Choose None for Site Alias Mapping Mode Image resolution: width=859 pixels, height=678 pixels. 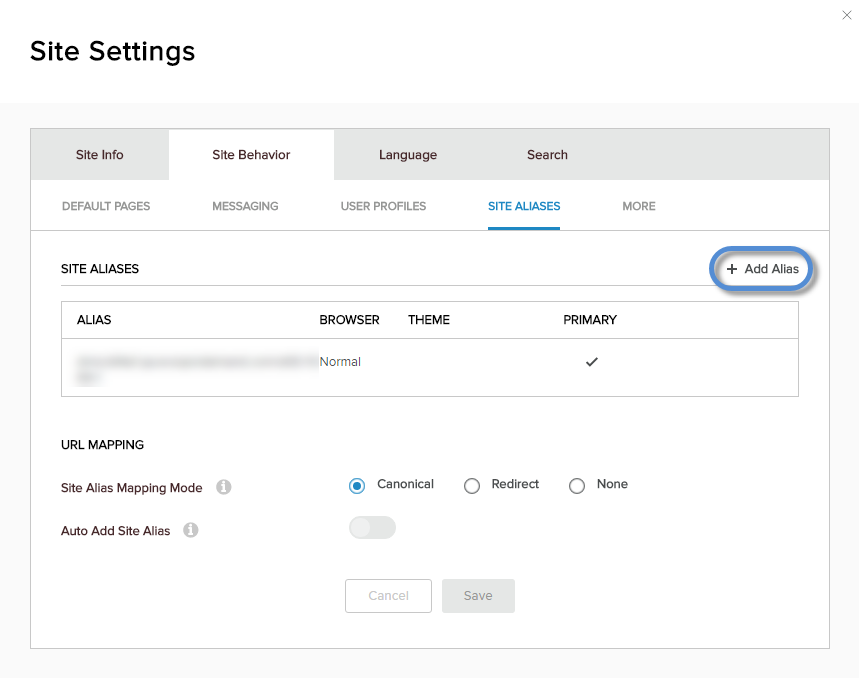pyautogui.click(x=576, y=485)
